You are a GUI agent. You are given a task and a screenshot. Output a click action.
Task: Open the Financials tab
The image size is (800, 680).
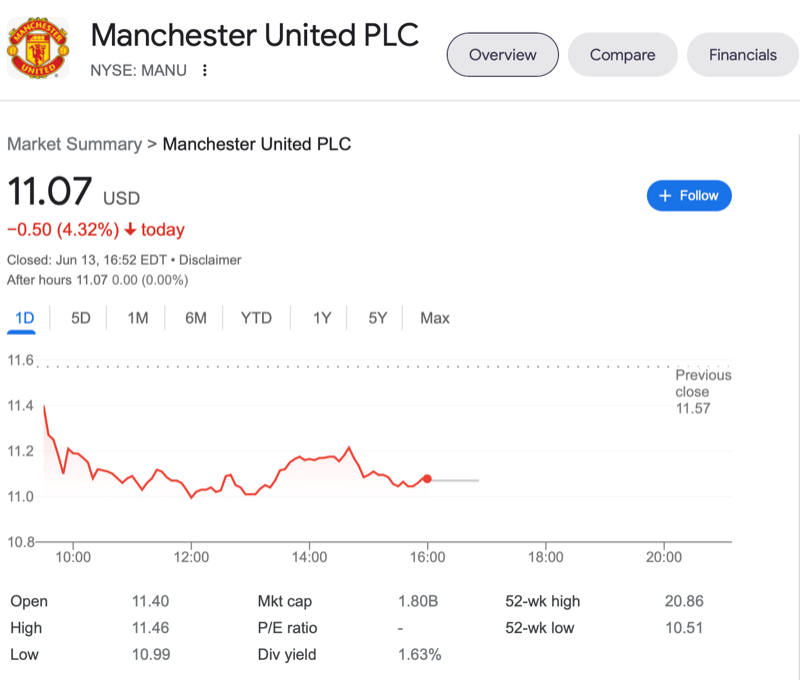743,55
